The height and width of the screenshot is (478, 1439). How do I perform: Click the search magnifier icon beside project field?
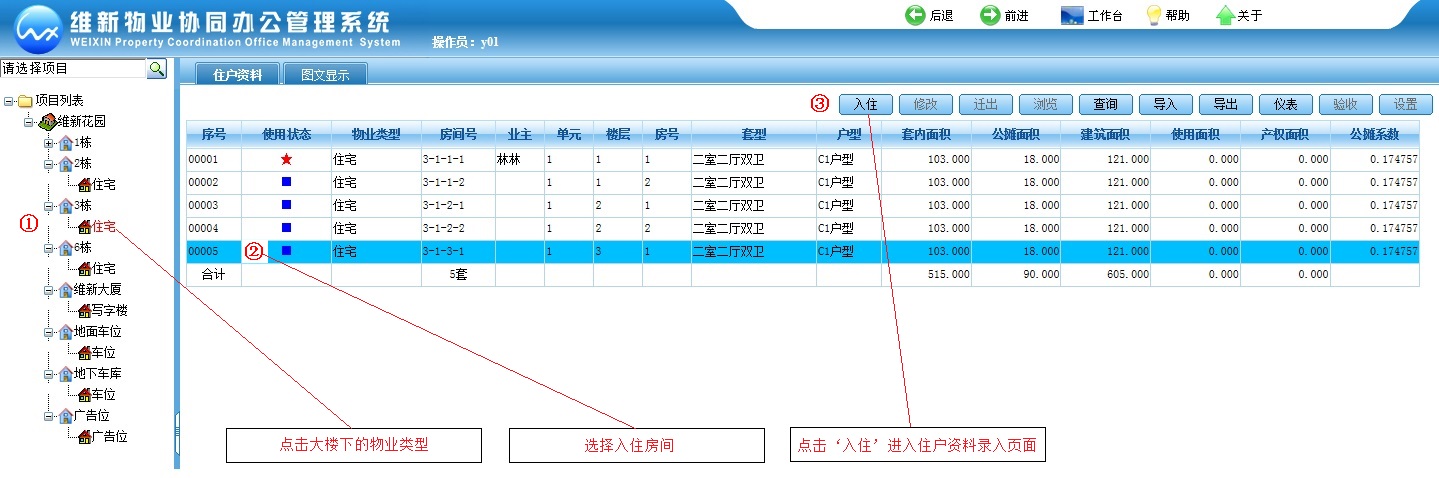point(157,68)
